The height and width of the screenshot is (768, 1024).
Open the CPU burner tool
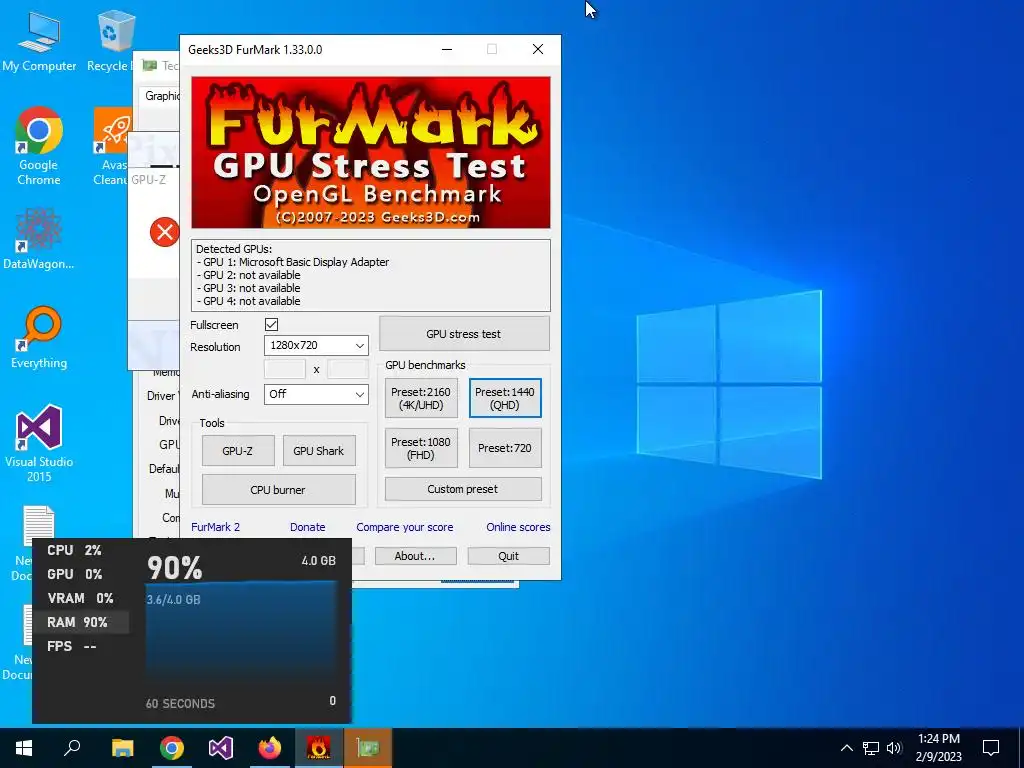coord(278,490)
